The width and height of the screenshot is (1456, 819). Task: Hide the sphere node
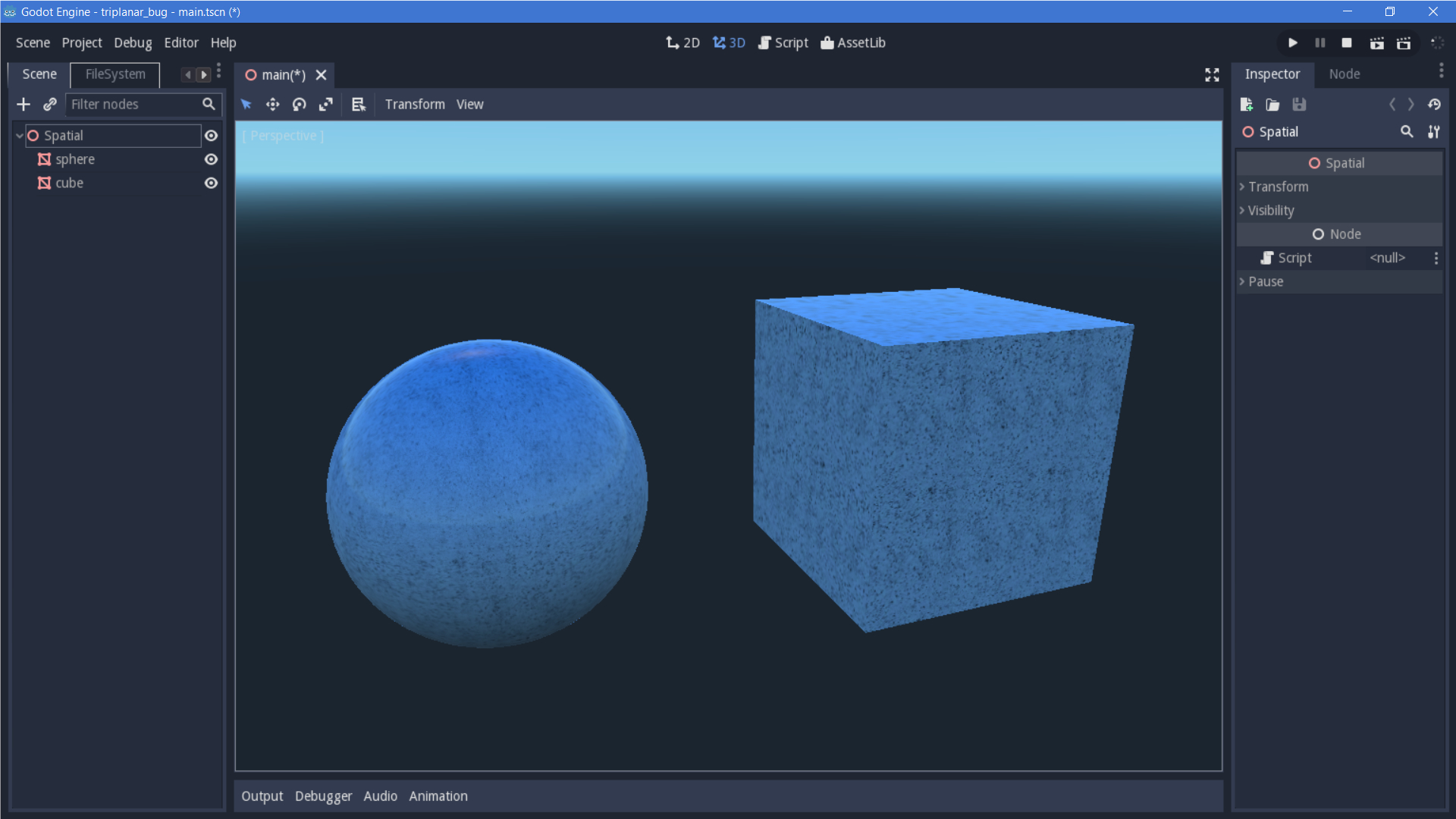(x=211, y=159)
